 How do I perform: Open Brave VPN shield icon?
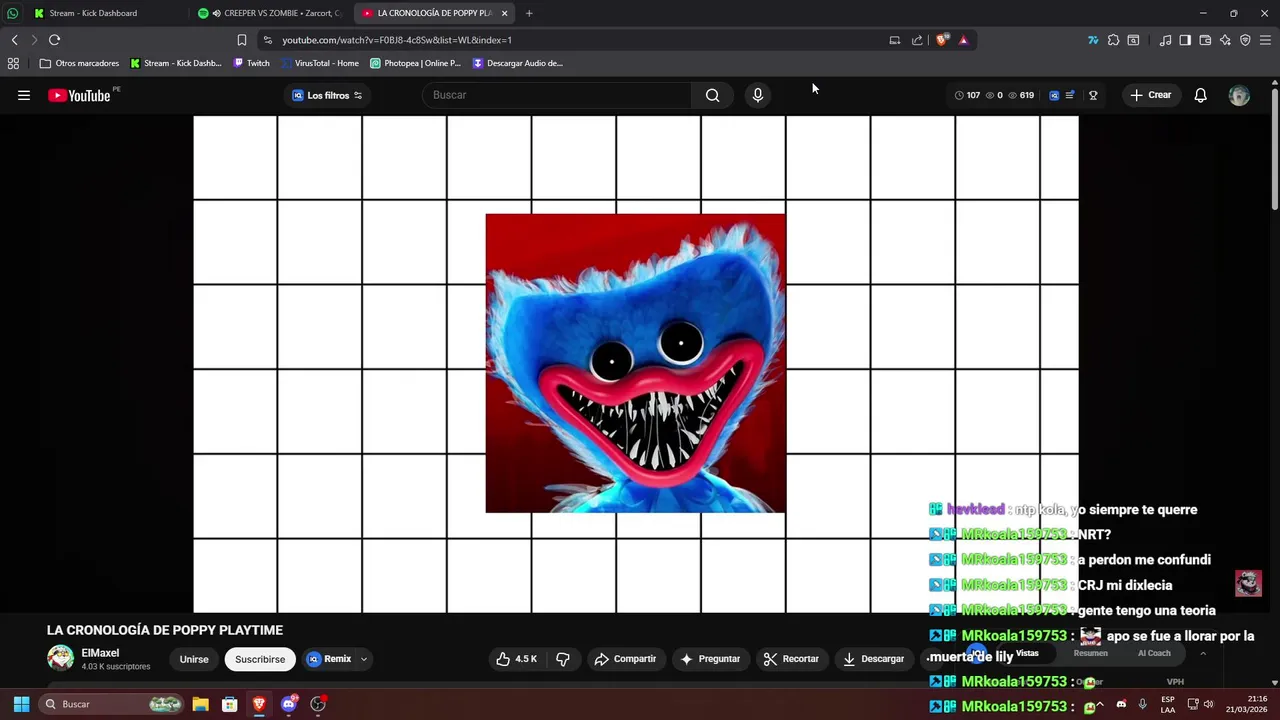click(1245, 40)
